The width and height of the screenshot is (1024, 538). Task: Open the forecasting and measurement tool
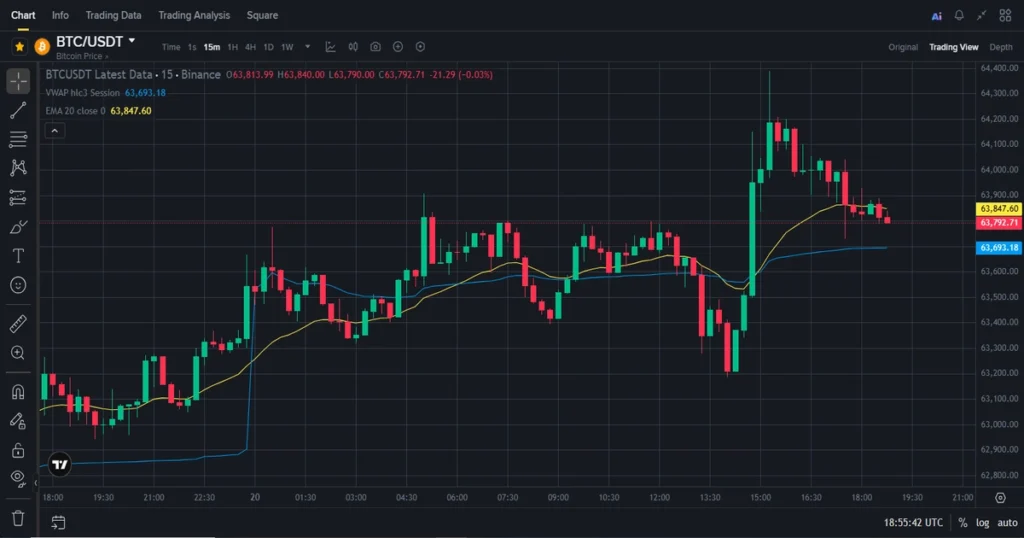[x=18, y=197]
